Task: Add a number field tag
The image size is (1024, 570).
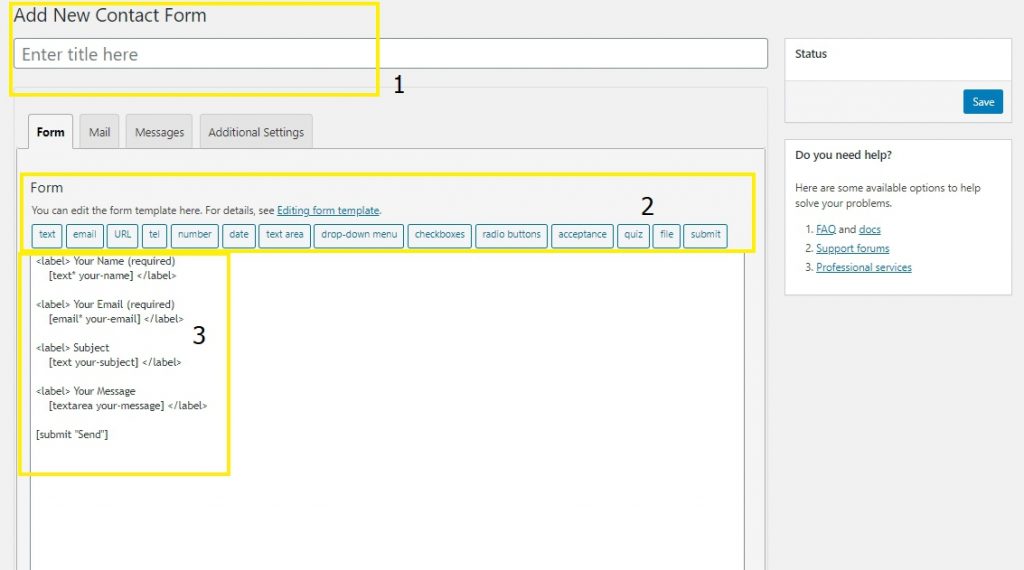Action: coord(195,235)
